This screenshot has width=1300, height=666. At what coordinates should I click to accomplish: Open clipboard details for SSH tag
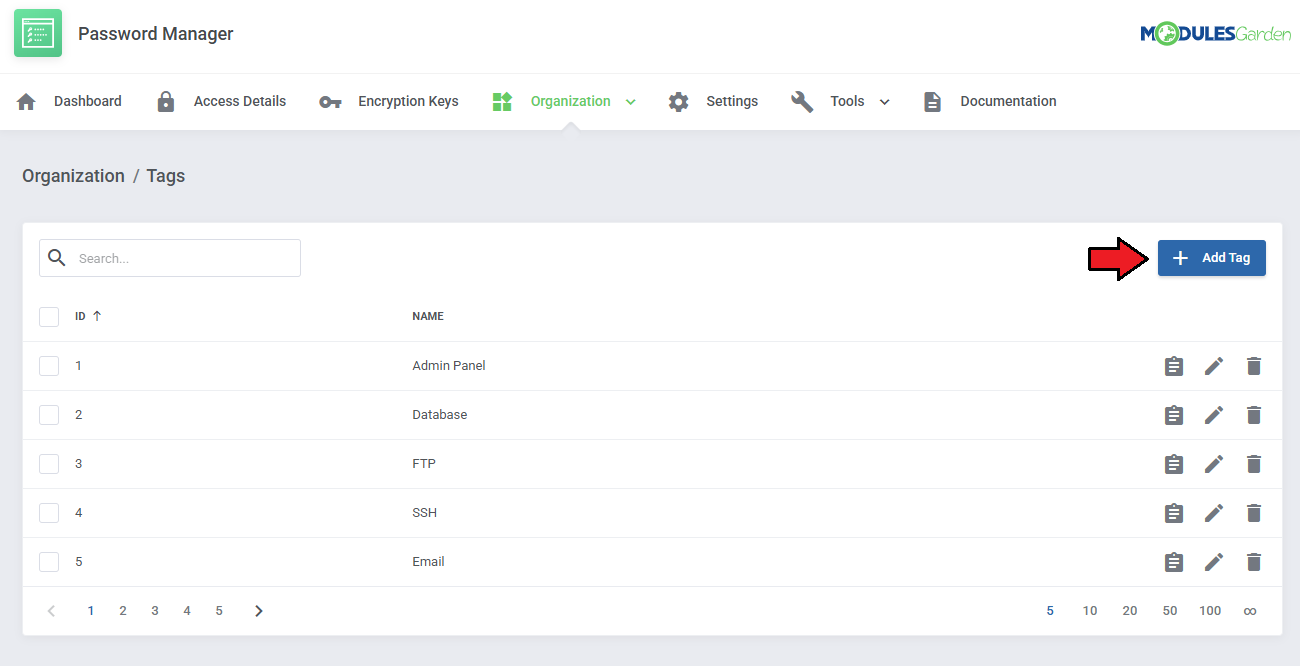1174,513
